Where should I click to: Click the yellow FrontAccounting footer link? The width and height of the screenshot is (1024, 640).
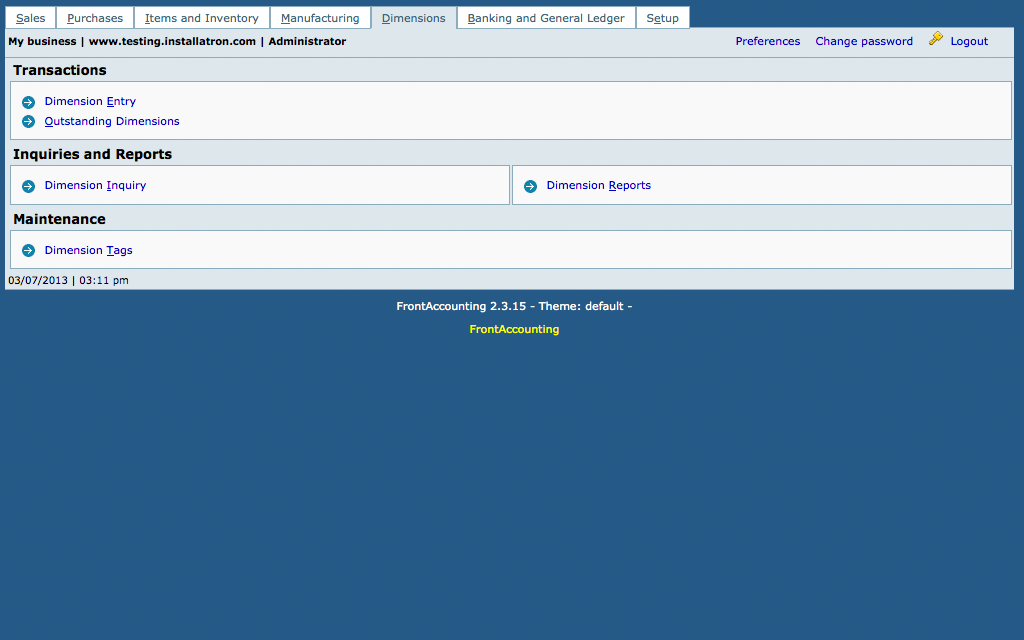(x=514, y=329)
